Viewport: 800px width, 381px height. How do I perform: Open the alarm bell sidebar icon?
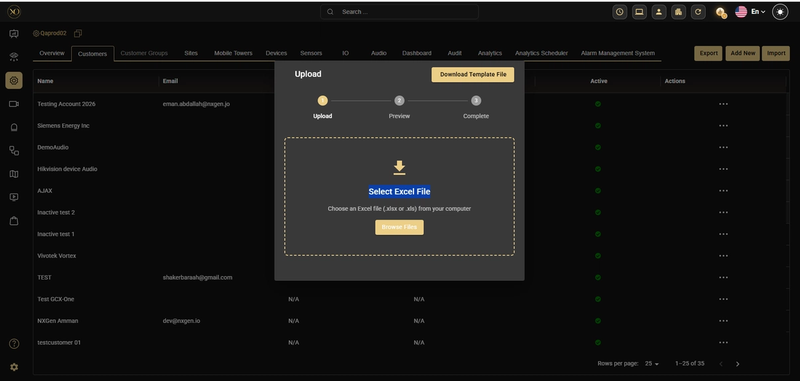point(14,127)
